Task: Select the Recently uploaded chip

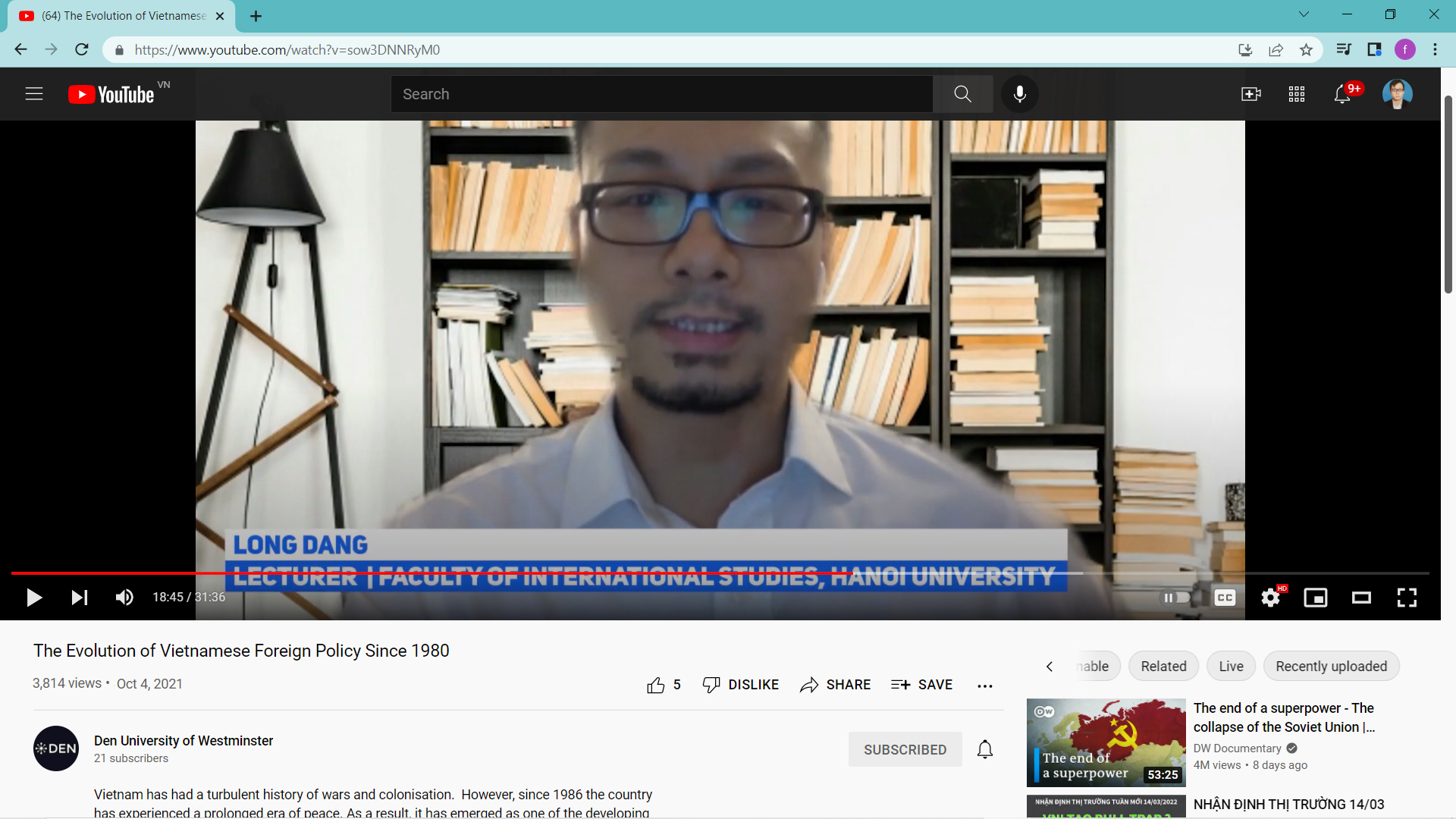Action: [1331, 666]
